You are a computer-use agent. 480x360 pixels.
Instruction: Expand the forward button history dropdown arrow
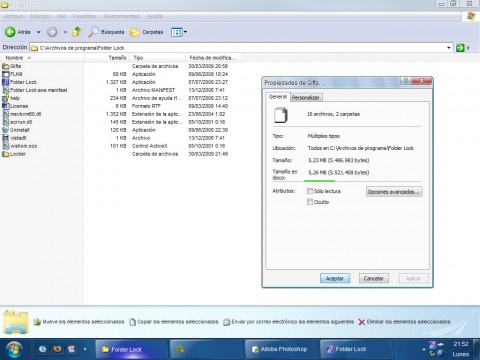coord(65,32)
